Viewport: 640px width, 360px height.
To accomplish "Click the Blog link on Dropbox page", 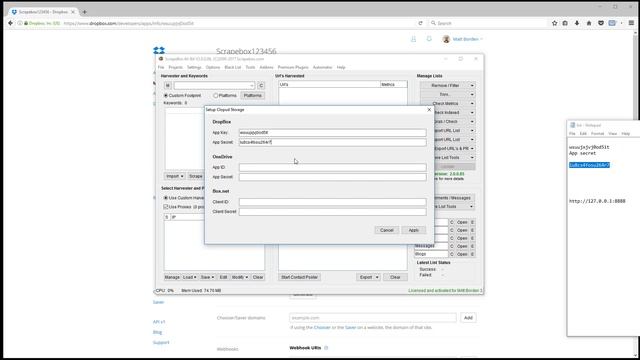I will coord(157,332).
